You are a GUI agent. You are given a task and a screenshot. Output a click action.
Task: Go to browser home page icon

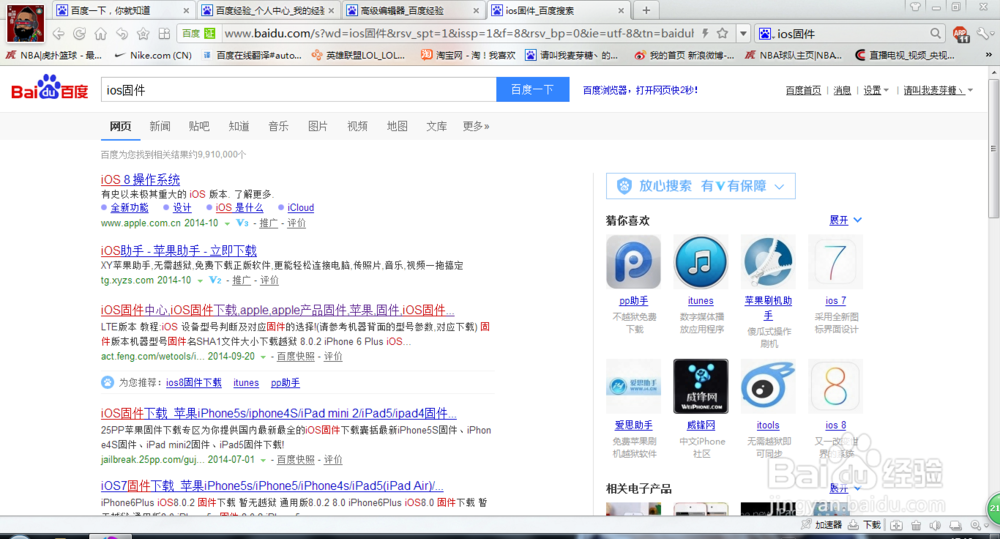[x=101, y=34]
